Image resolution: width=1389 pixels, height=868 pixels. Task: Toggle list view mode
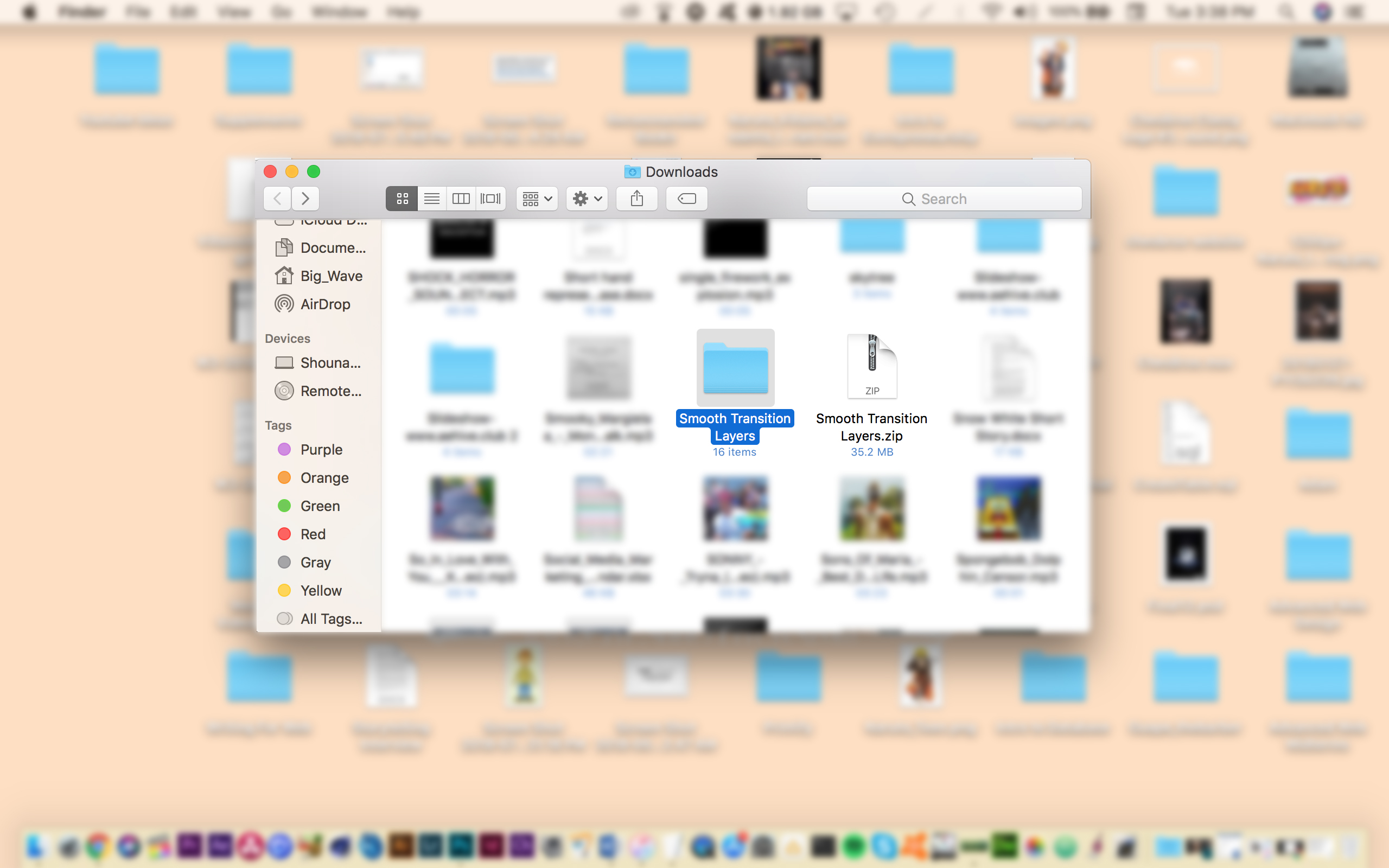(431, 198)
